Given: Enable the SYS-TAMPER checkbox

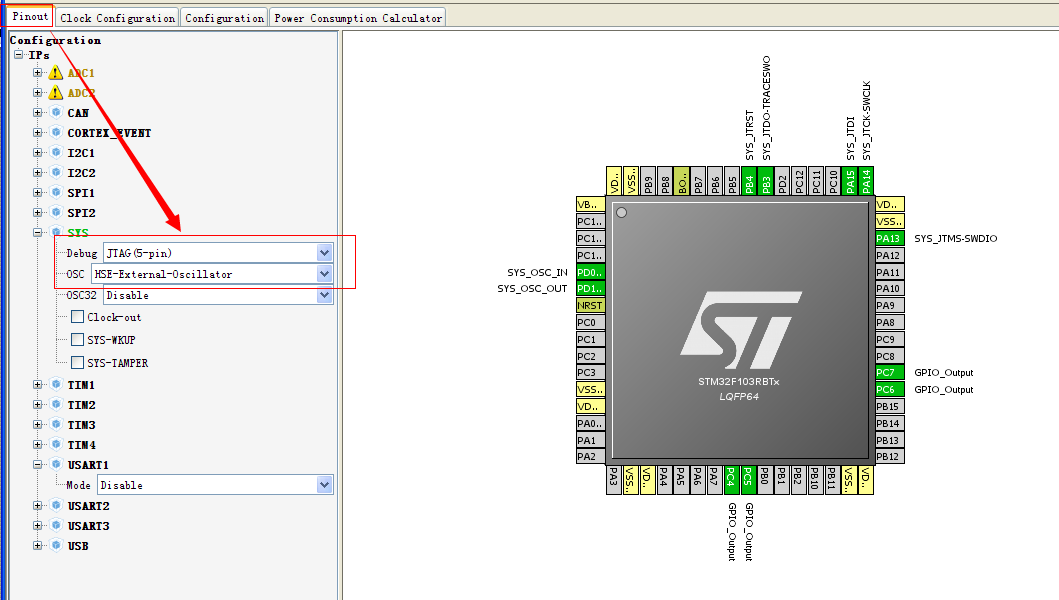Looking at the screenshot, I should (x=78, y=363).
